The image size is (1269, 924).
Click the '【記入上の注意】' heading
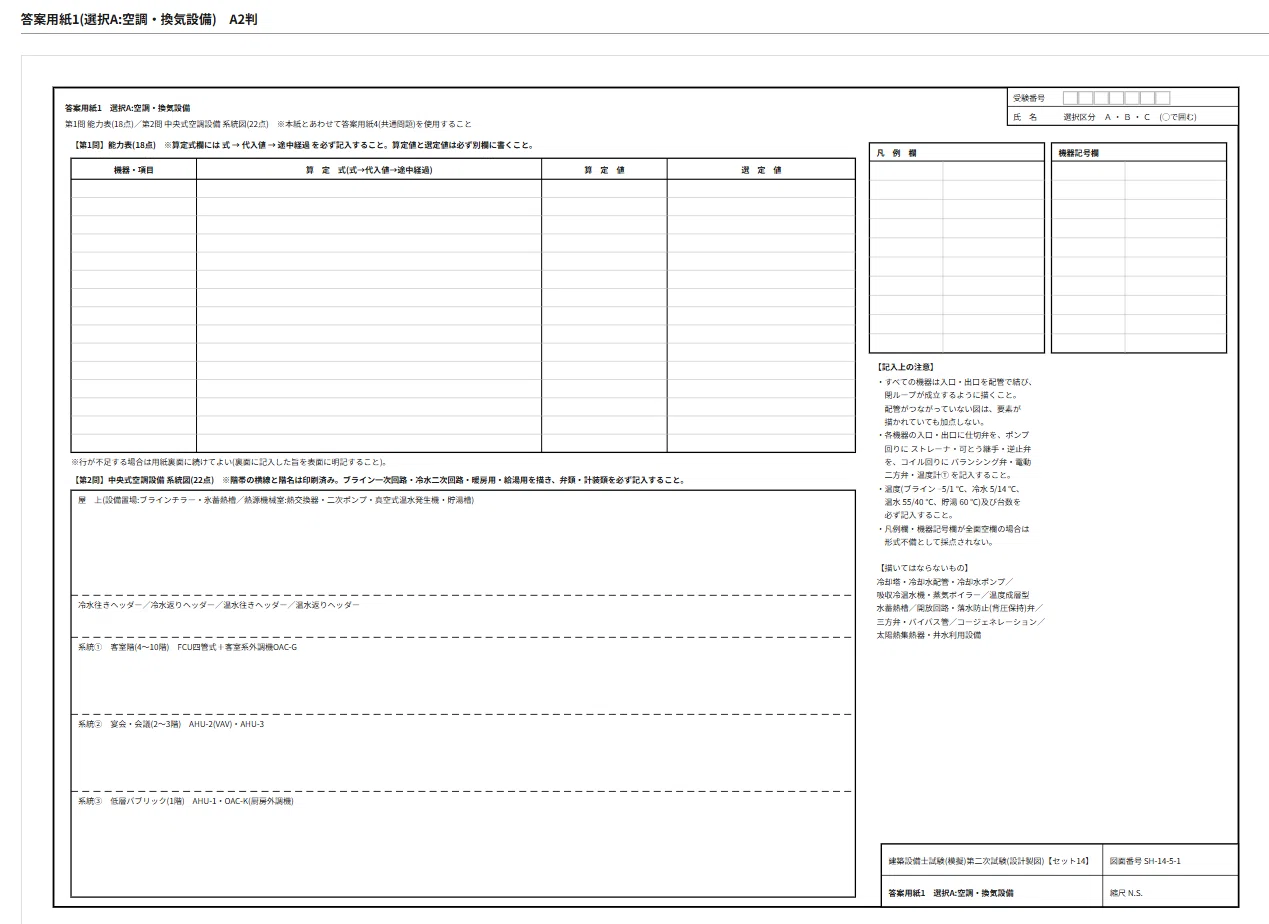click(906, 368)
